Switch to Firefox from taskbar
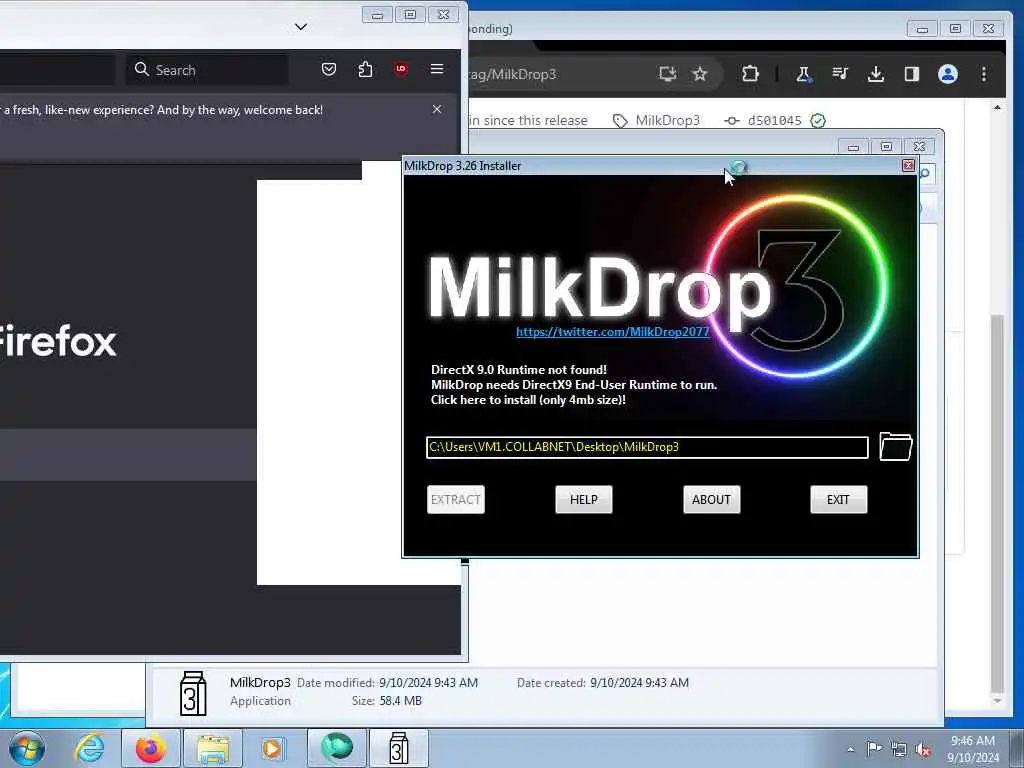 (x=151, y=748)
